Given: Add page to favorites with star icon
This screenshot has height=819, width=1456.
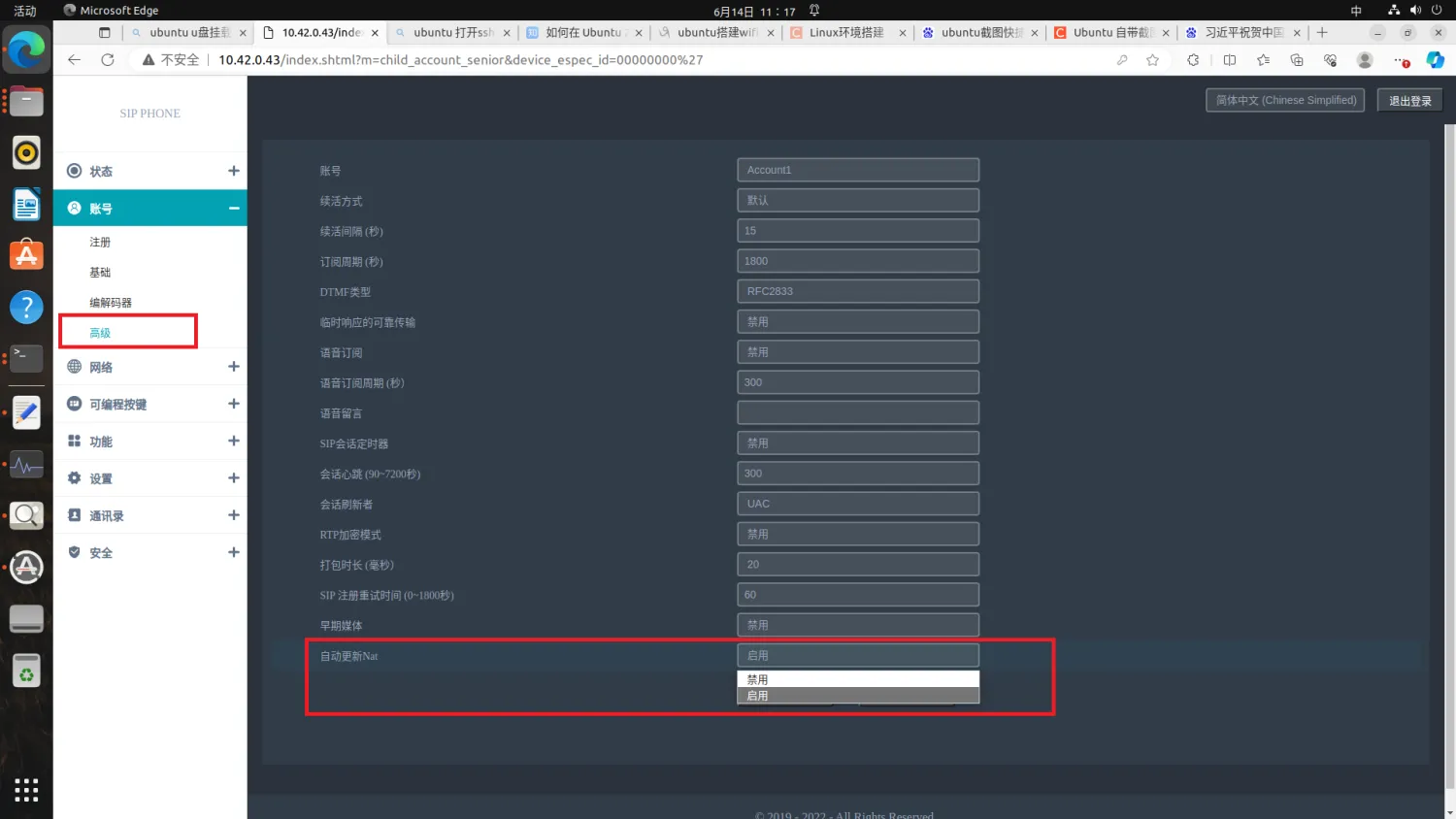Looking at the screenshot, I should click(x=1153, y=60).
